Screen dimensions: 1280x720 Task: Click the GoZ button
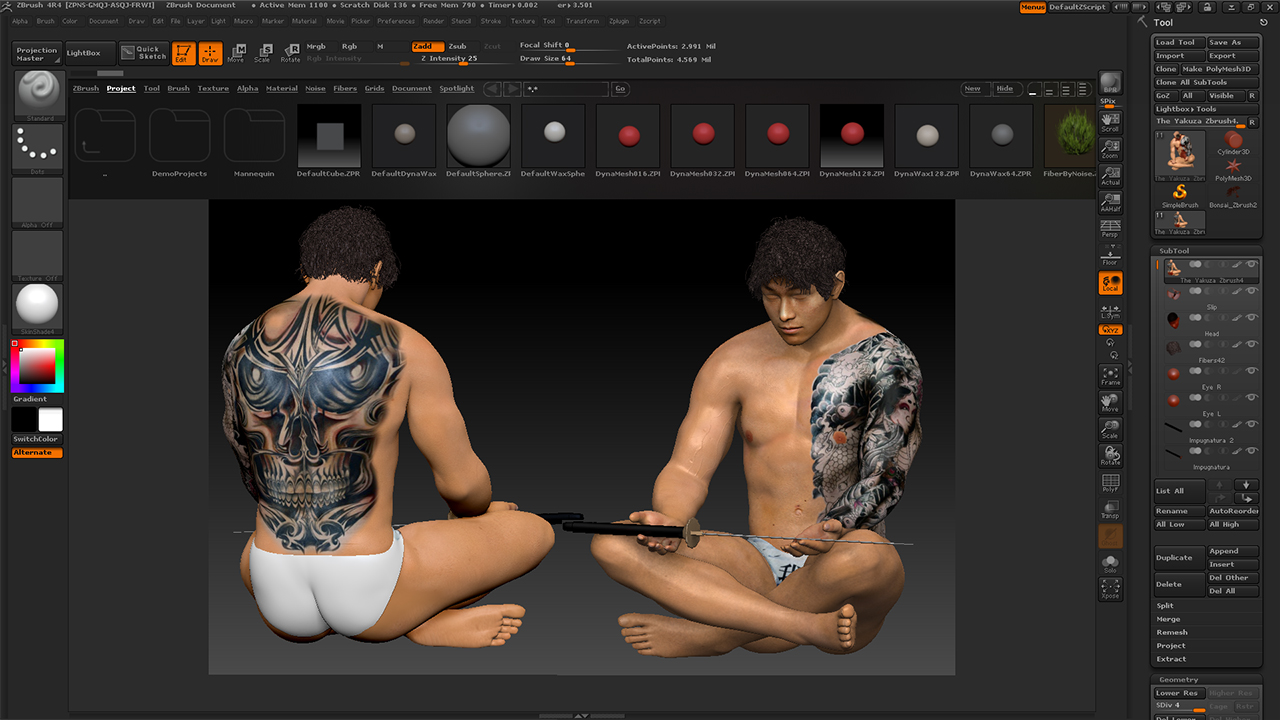point(1164,96)
